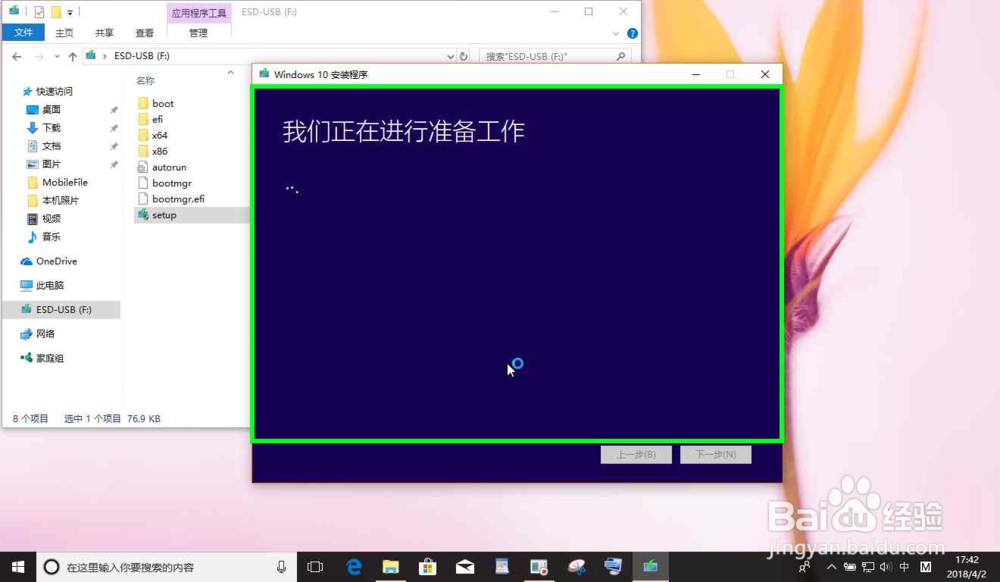
Task: Open the boot folder
Action: (x=160, y=103)
